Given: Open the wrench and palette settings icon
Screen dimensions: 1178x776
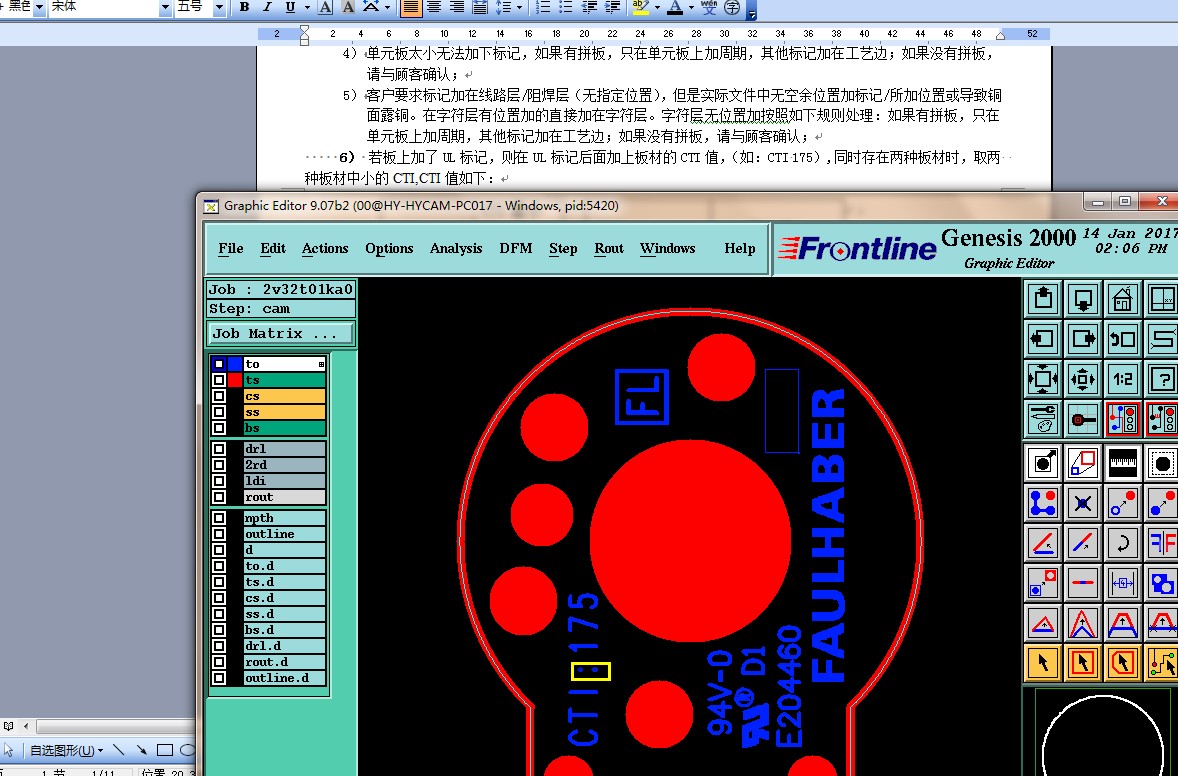Looking at the screenshot, I should click(1043, 418).
